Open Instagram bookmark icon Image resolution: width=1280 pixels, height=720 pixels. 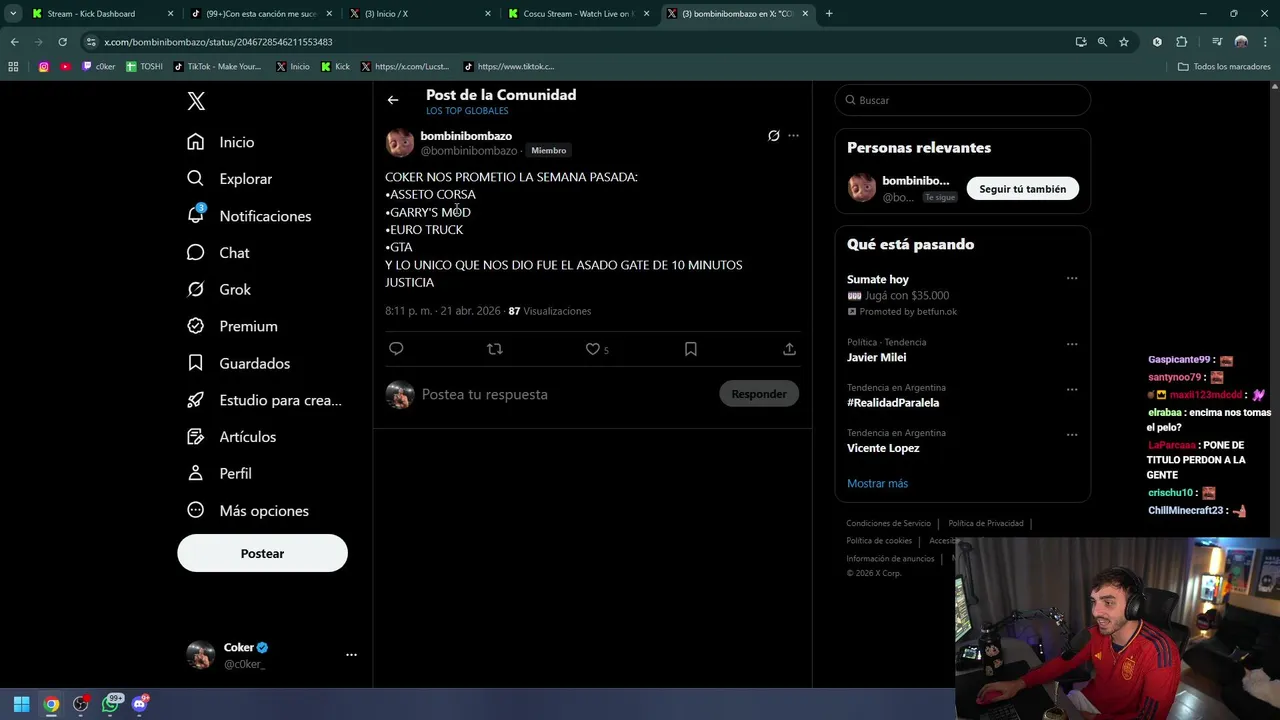[x=44, y=67]
